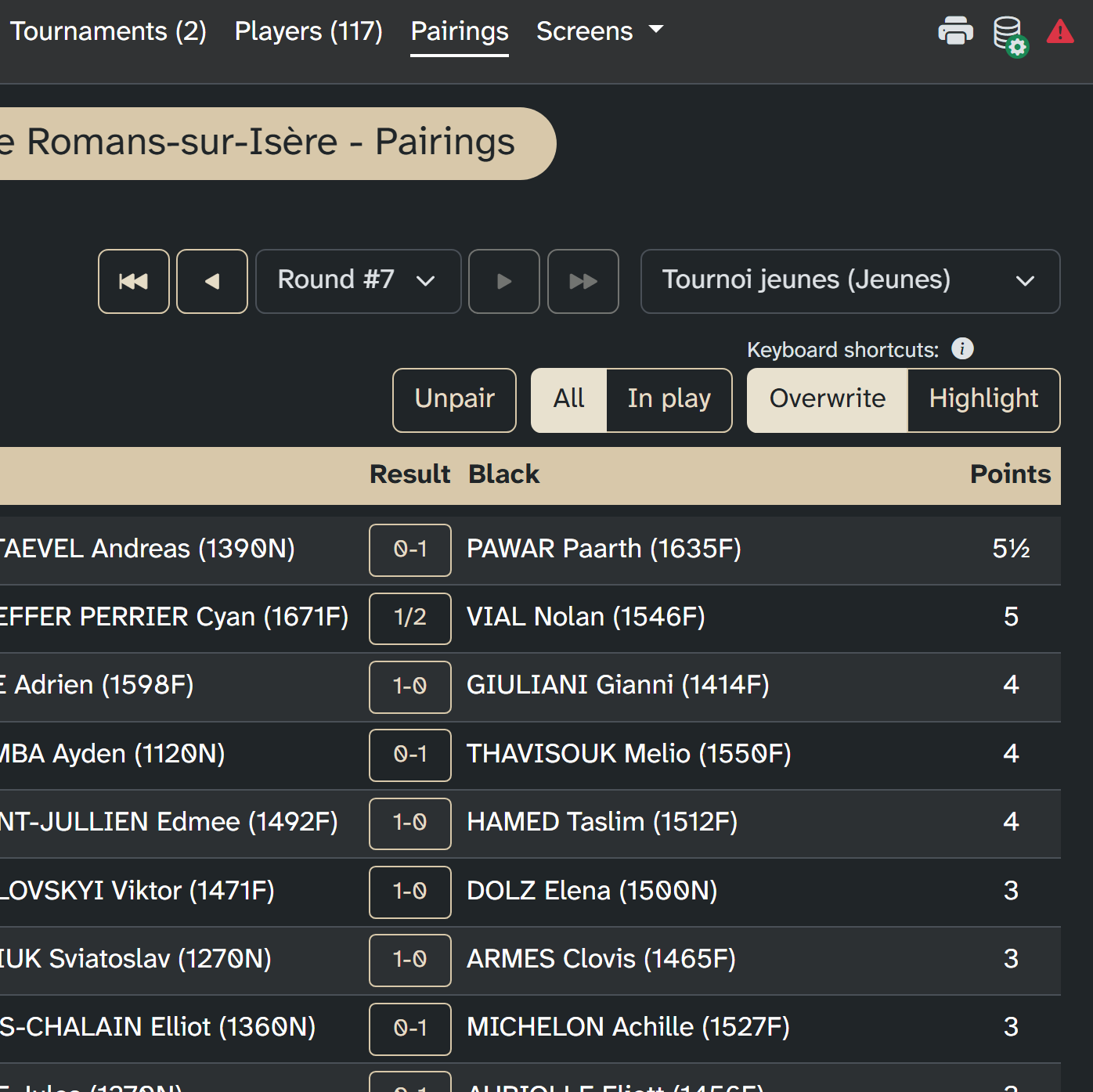This screenshot has width=1093, height=1092.
Task: Click 1-0 result for GIULIANI Gianni game
Action: [410, 687]
